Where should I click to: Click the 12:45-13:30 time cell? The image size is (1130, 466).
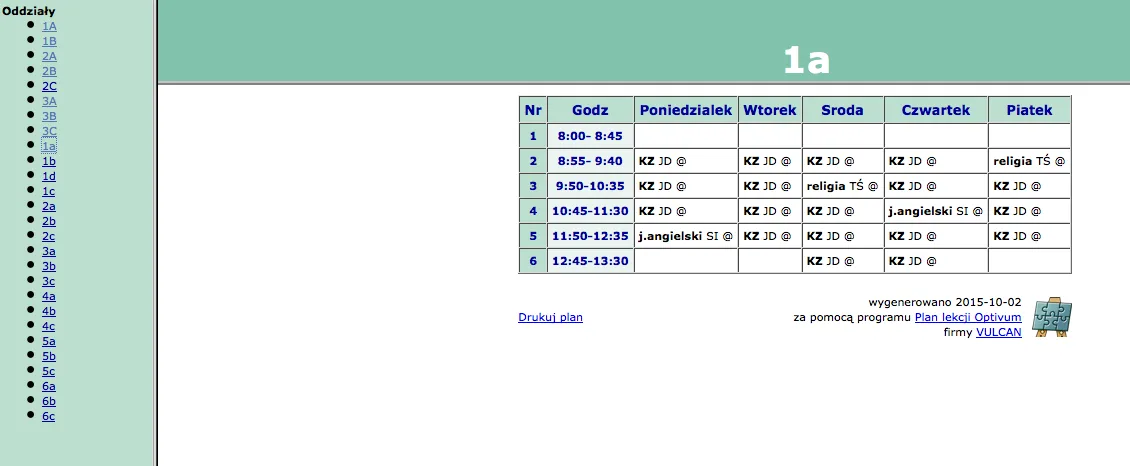(x=590, y=261)
